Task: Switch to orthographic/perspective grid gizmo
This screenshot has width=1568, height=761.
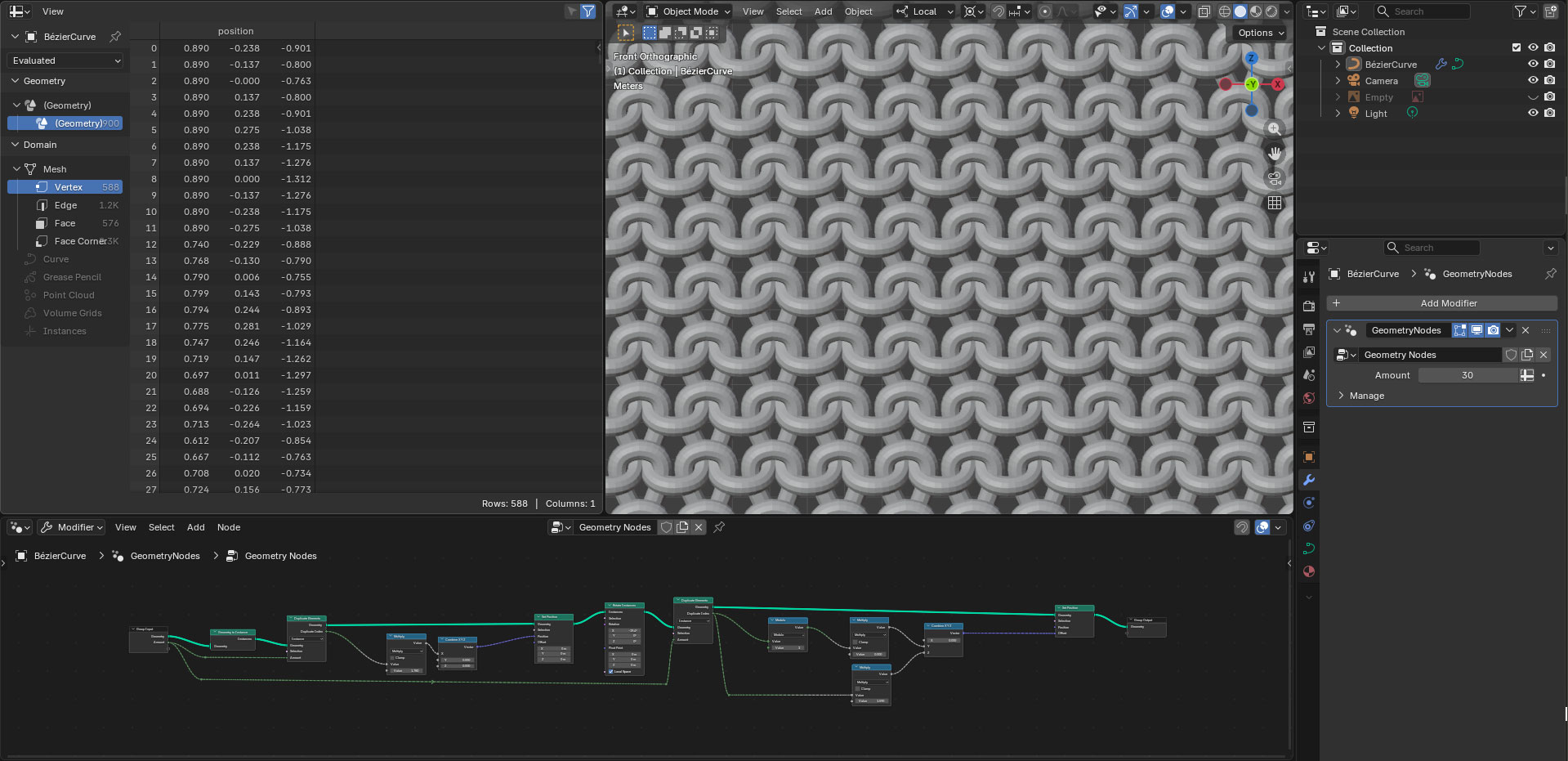Action: (1274, 203)
